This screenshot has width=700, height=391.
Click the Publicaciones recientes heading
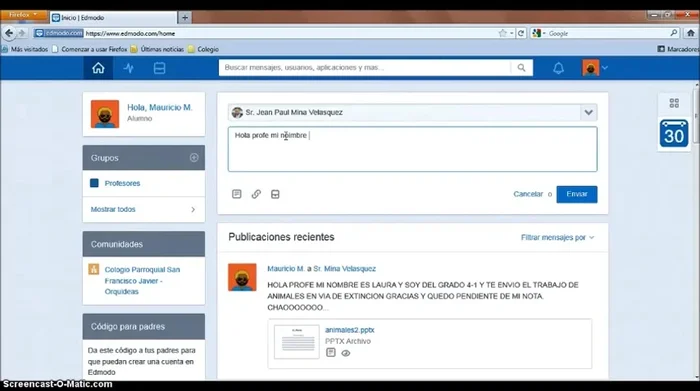click(x=281, y=237)
